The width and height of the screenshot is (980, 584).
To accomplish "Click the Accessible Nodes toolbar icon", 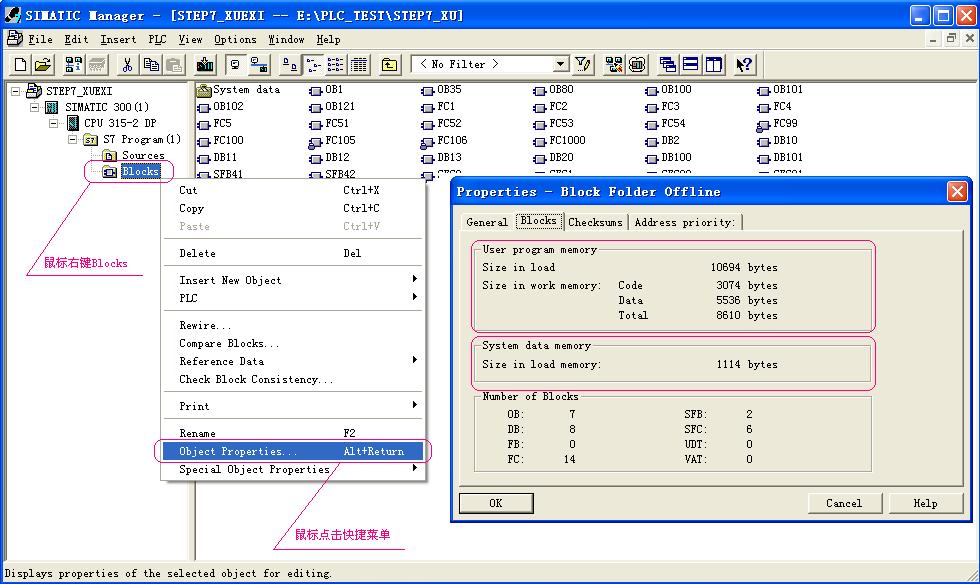I will coord(74,64).
